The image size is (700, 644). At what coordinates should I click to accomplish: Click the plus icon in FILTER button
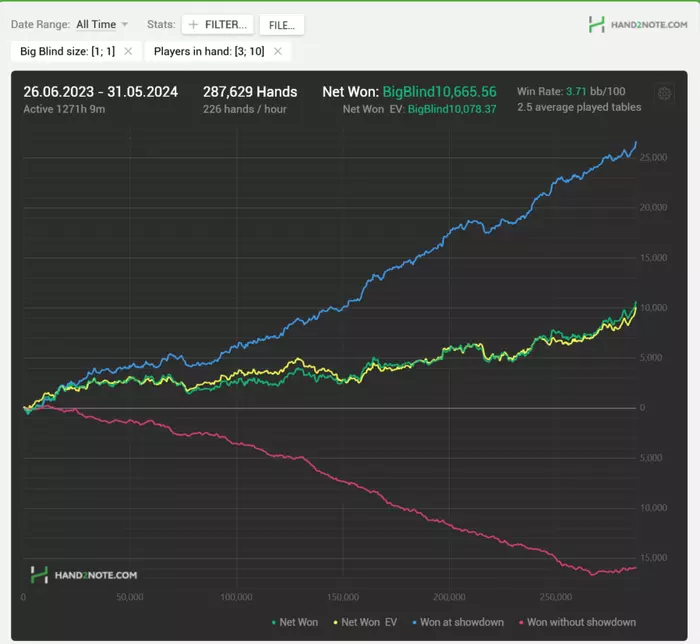[193, 25]
